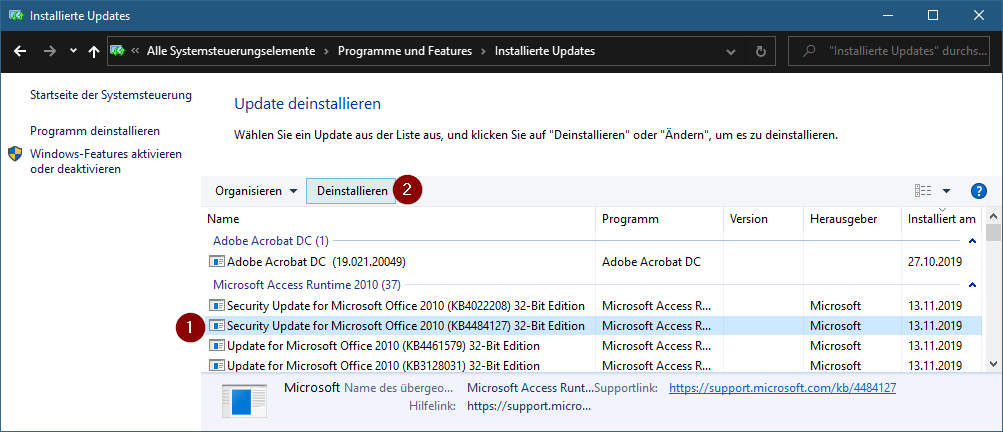Collapse the Microsoft Access Runtime 2010 group
1003x432 pixels.
(972, 284)
